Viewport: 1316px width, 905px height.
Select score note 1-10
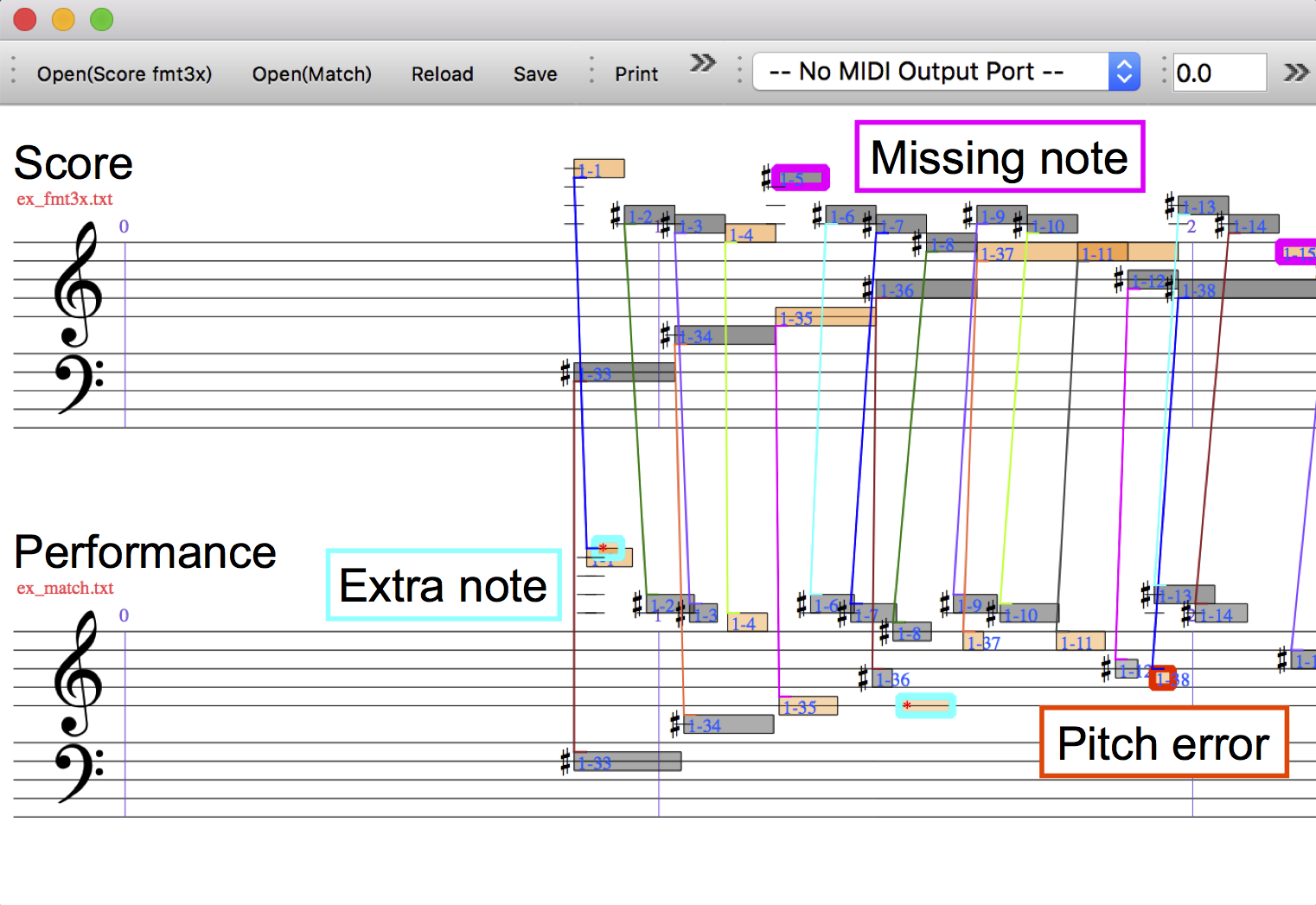coord(1051,225)
